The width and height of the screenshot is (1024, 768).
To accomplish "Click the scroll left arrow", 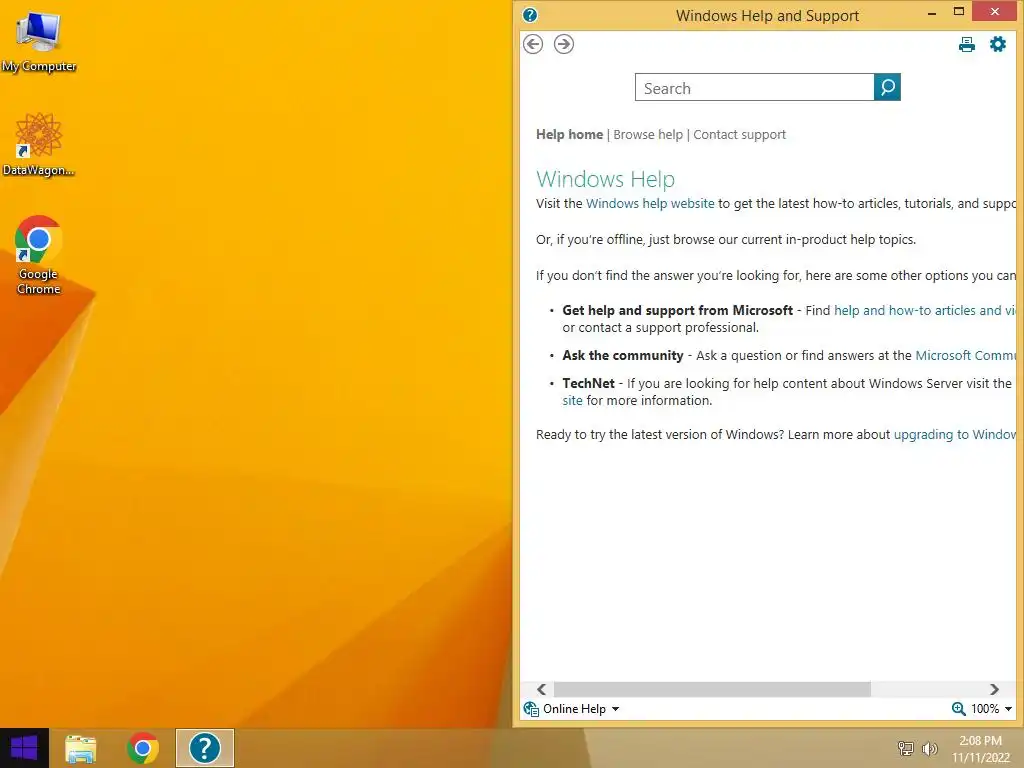I will tap(541, 690).
